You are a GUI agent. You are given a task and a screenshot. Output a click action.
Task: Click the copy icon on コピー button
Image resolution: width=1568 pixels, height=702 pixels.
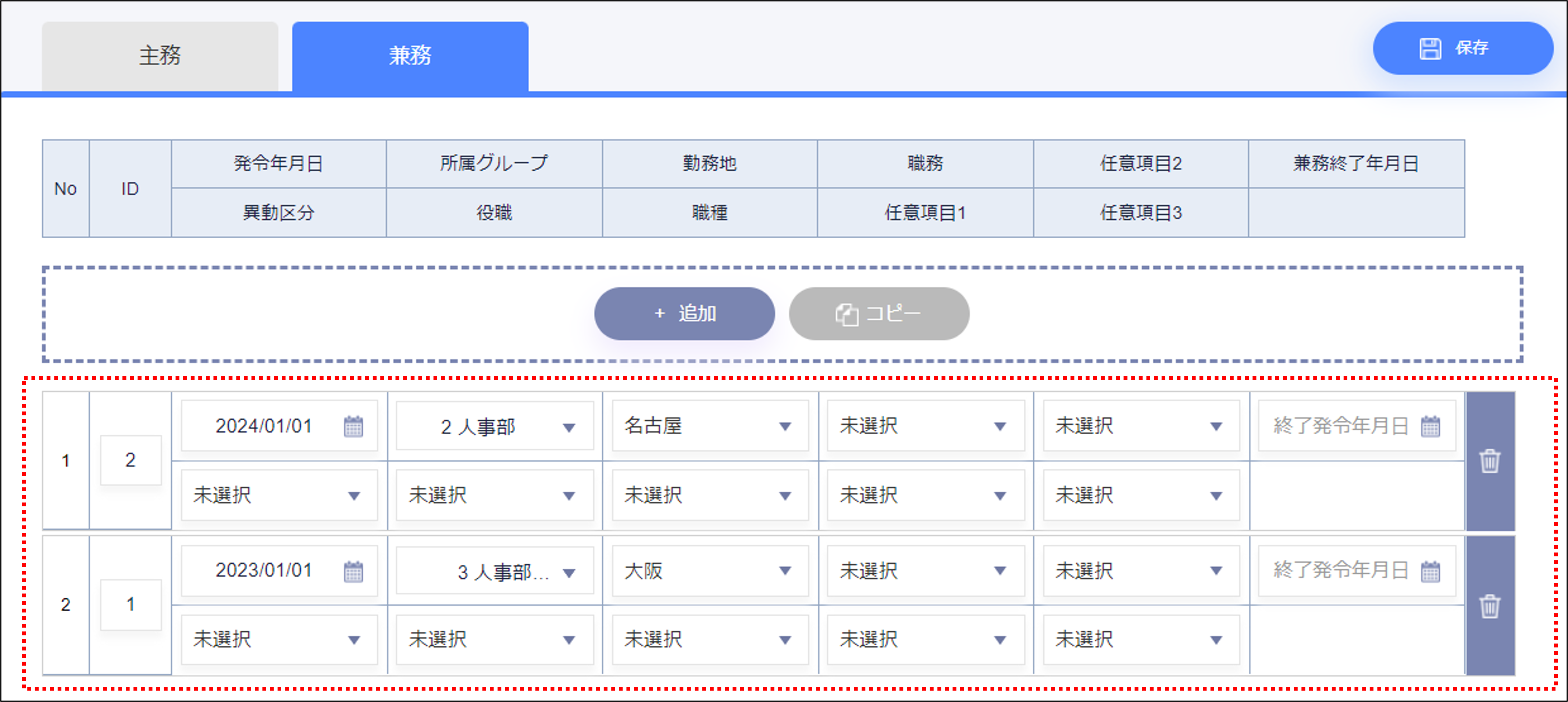pyautogui.click(x=846, y=314)
